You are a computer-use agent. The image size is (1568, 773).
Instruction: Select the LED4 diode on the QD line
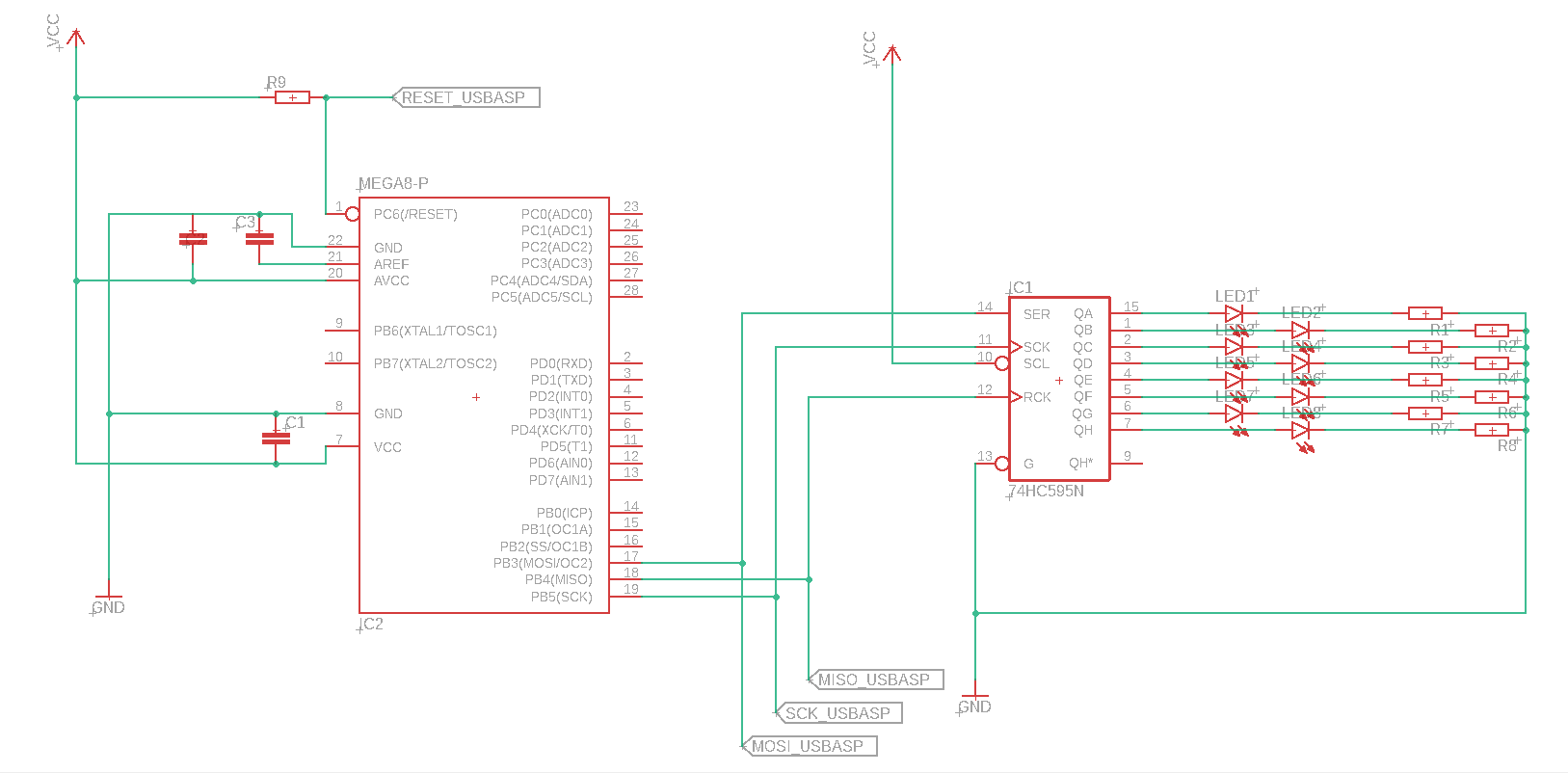(x=1301, y=363)
